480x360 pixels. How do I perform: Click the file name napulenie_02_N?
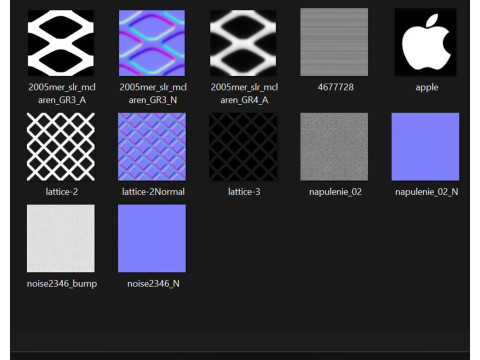tap(427, 192)
